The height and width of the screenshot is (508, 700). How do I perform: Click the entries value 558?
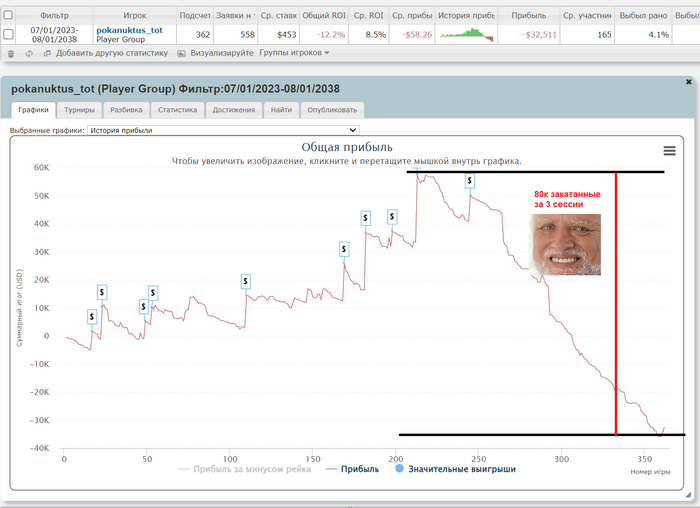247,34
